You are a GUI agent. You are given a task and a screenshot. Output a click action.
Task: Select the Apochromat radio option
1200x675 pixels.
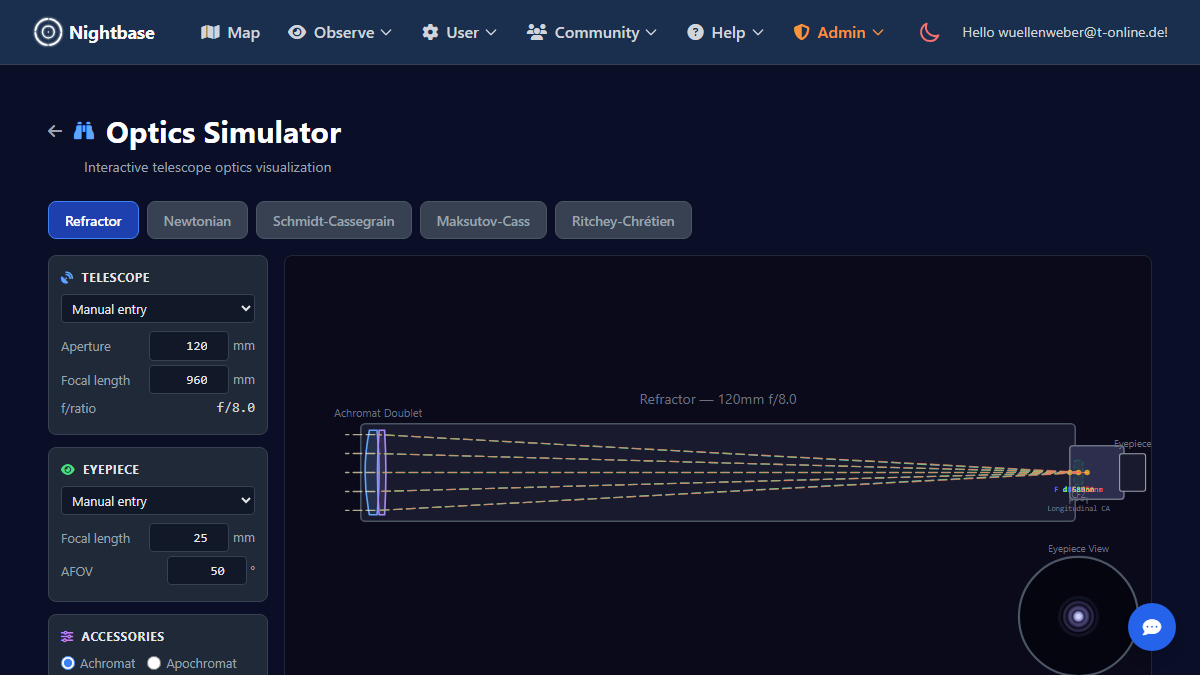(154, 663)
